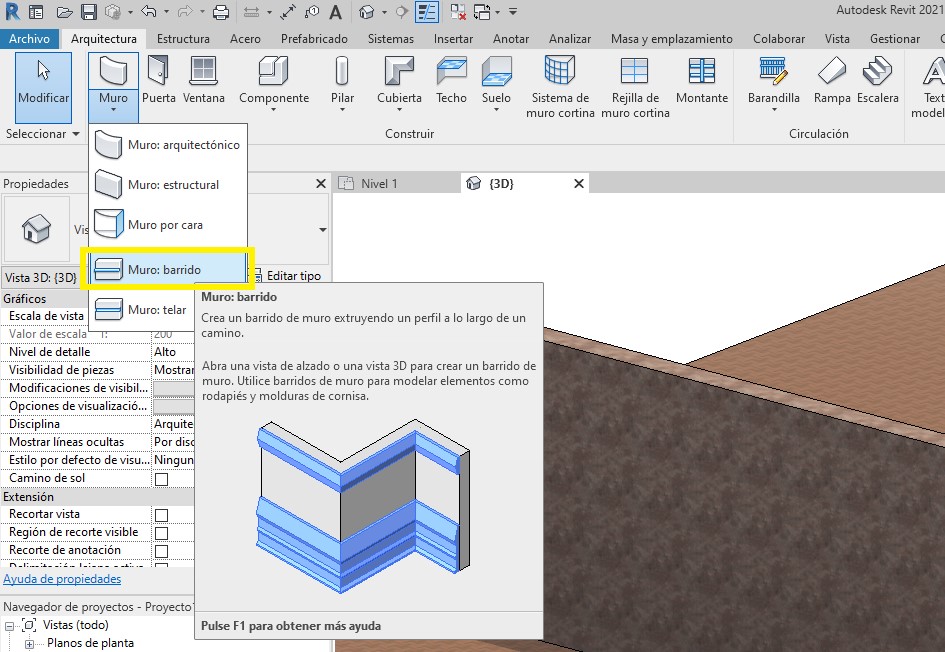Toggle the Recortar vista checkbox
This screenshot has width=945, height=652.
[161, 515]
